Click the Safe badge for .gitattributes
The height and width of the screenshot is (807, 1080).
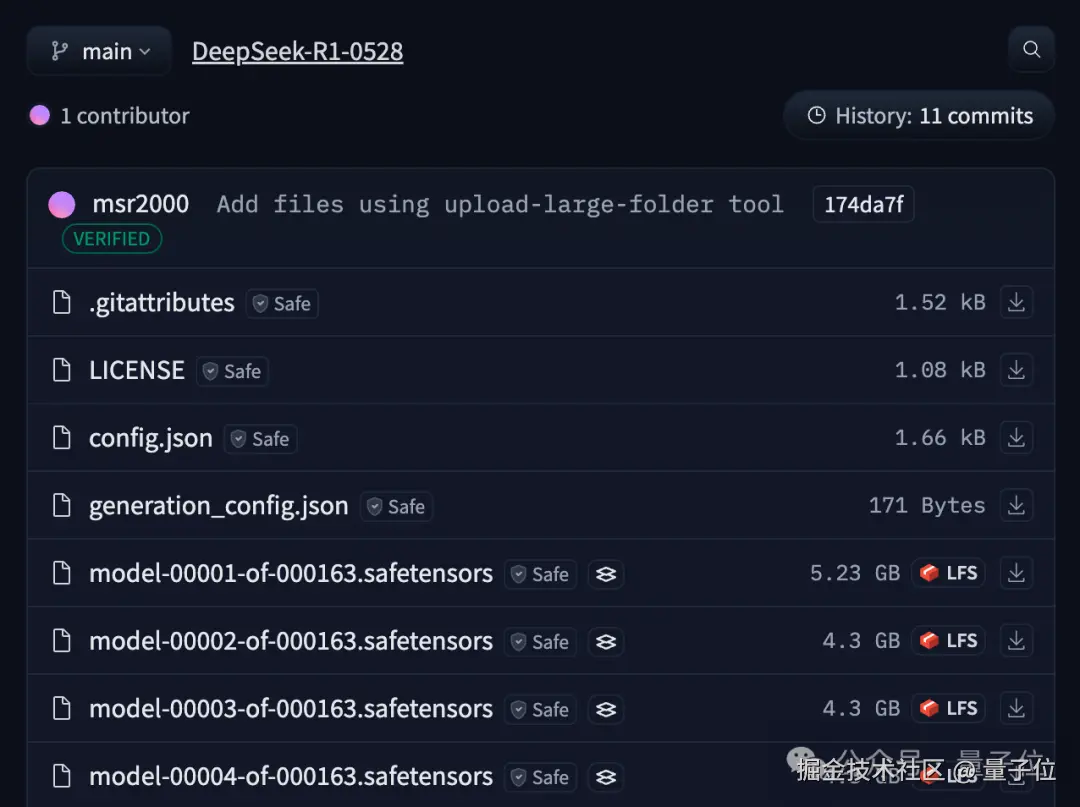282,304
